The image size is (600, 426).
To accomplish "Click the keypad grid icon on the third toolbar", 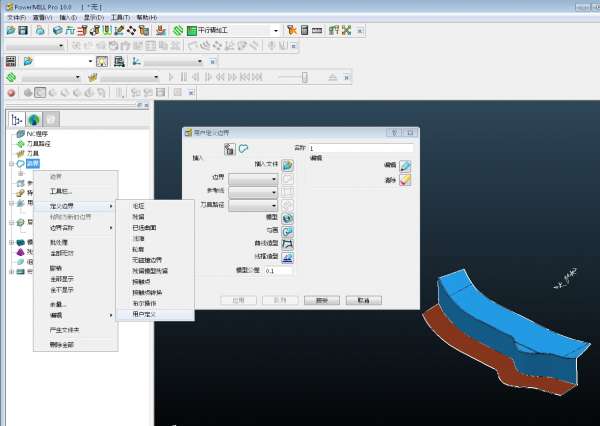I will click(11, 61).
